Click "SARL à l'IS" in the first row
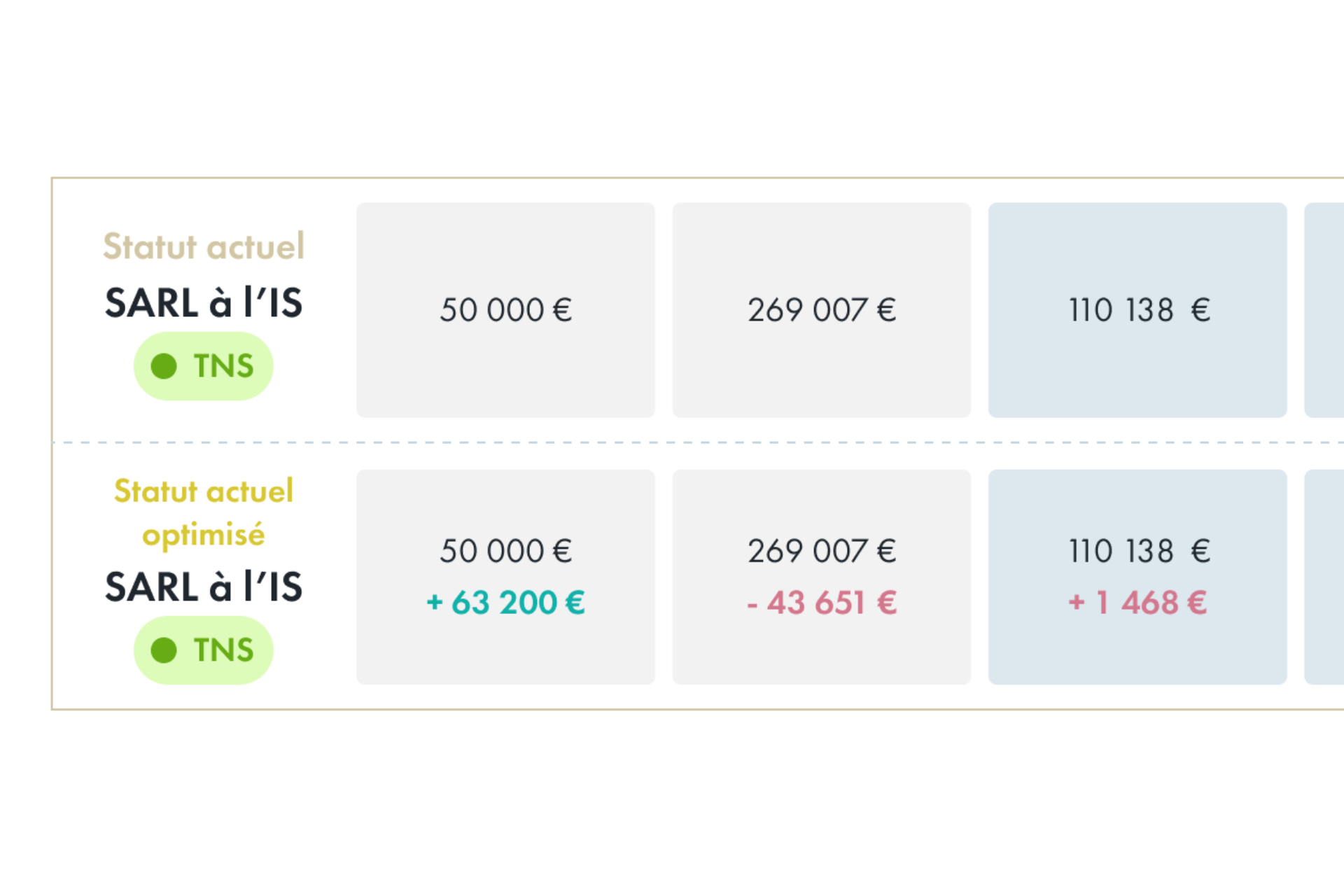The height and width of the screenshot is (896, 1344). [204, 303]
